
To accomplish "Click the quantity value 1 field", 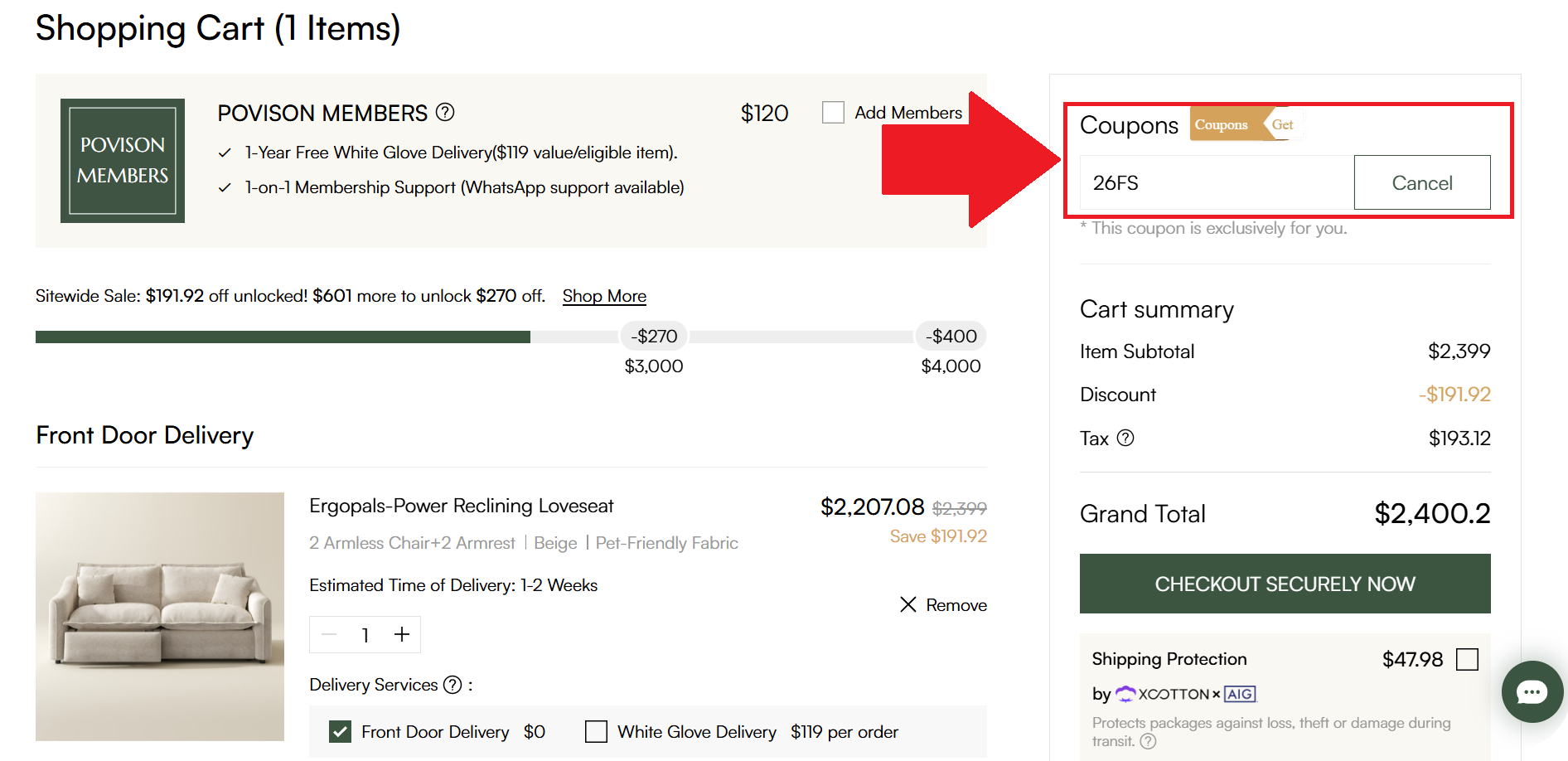I will coord(365,635).
